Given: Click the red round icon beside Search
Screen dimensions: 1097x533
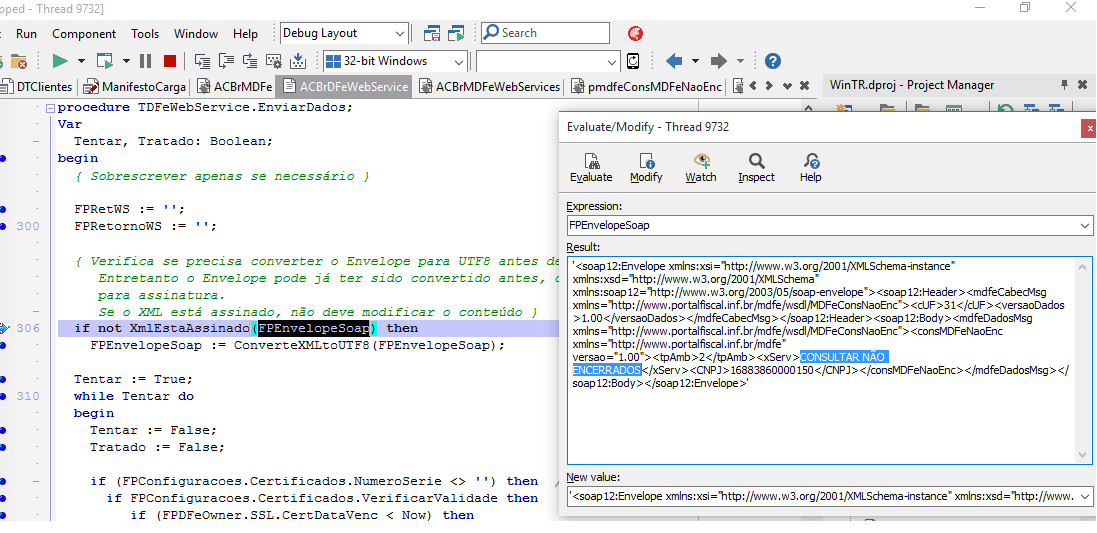Looking at the screenshot, I should click(x=635, y=33).
